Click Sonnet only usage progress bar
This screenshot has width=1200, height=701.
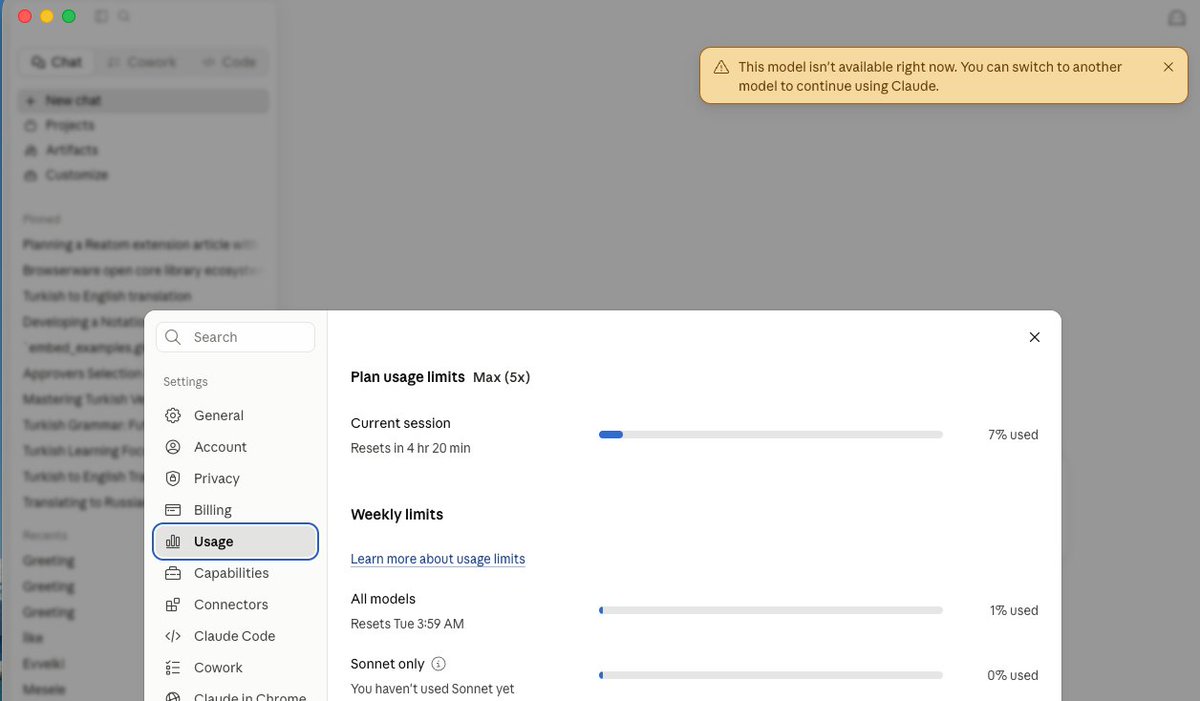(x=771, y=675)
